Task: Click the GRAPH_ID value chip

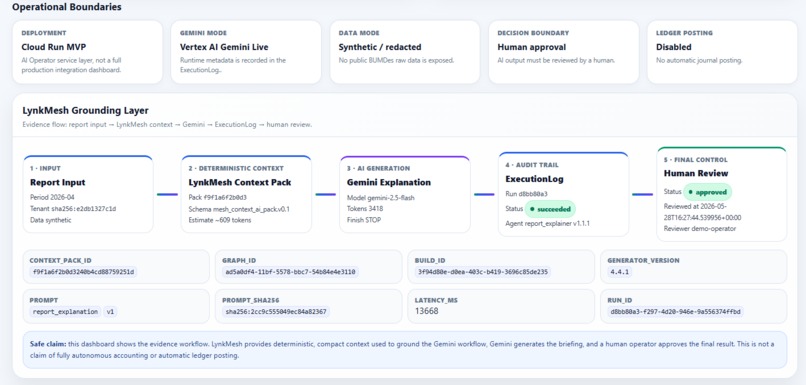Action: 290,272
